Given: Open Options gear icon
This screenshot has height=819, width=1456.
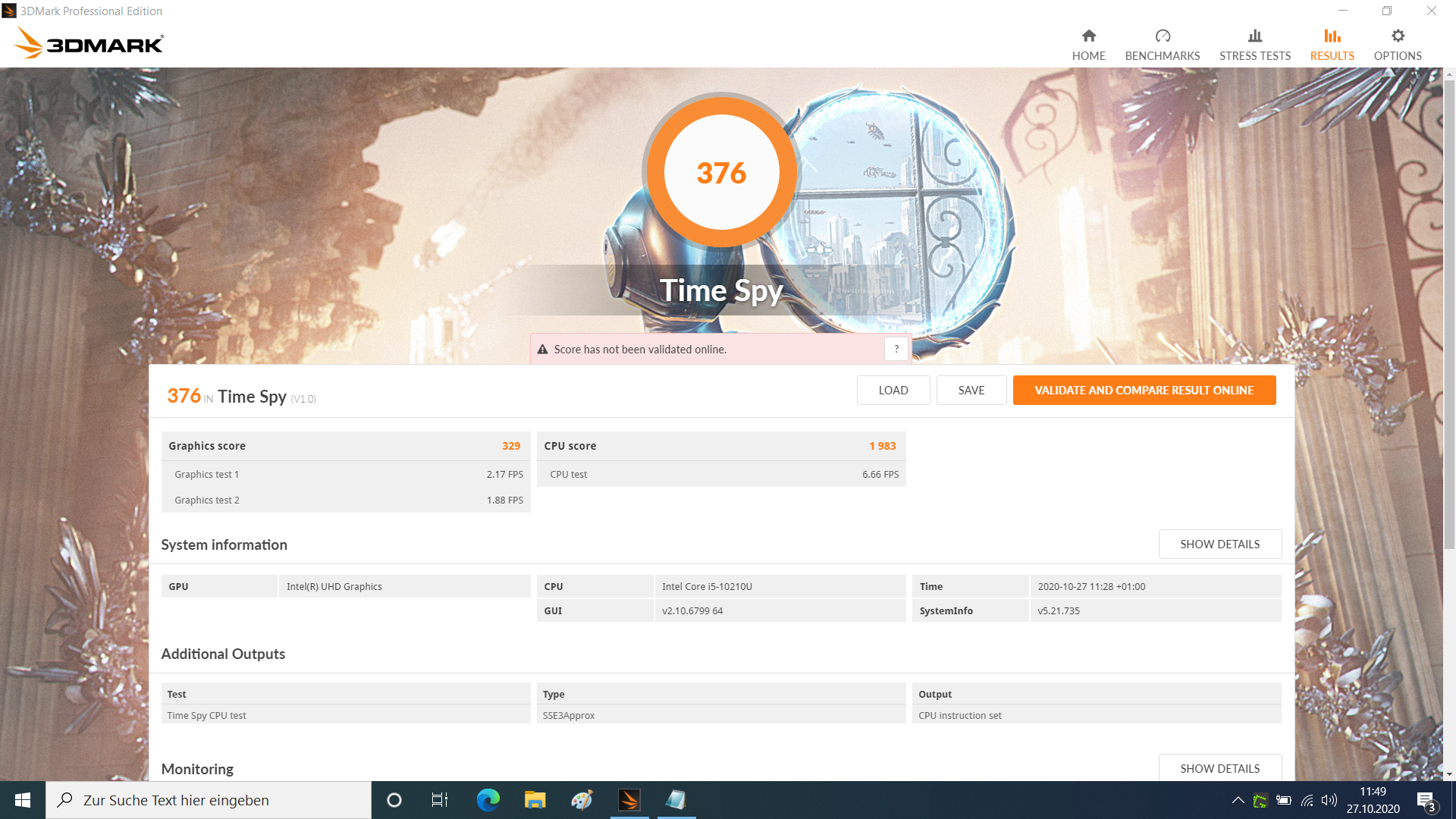Looking at the screenshot, I should pos(1397,36).
